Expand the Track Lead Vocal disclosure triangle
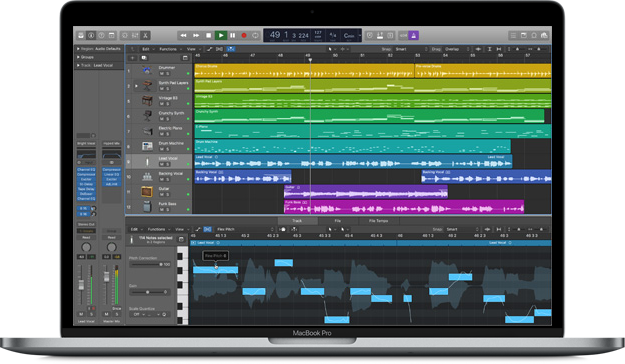 tap(78, 65)
